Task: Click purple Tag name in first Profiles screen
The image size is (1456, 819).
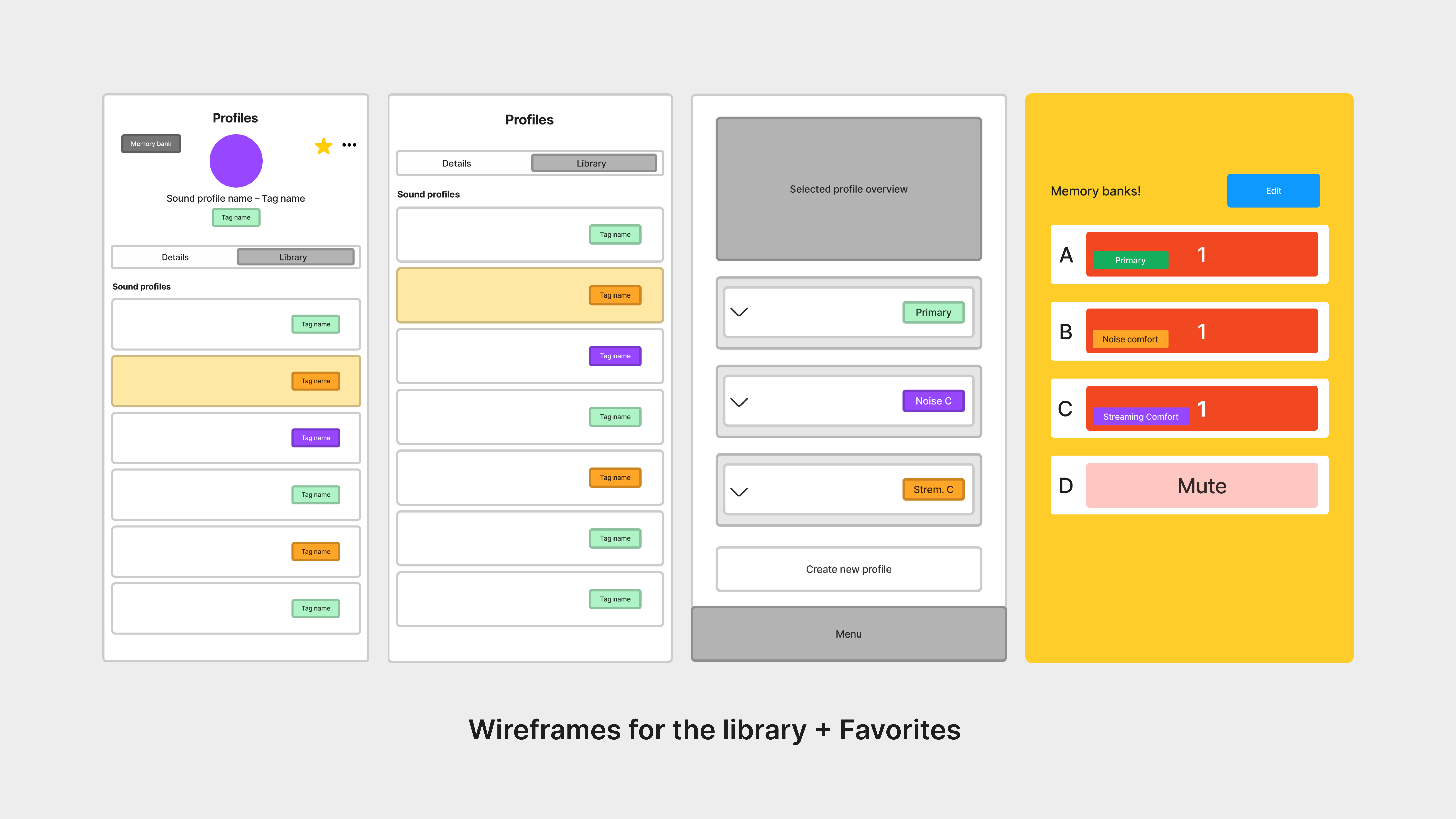Action: tap(316, 438)
